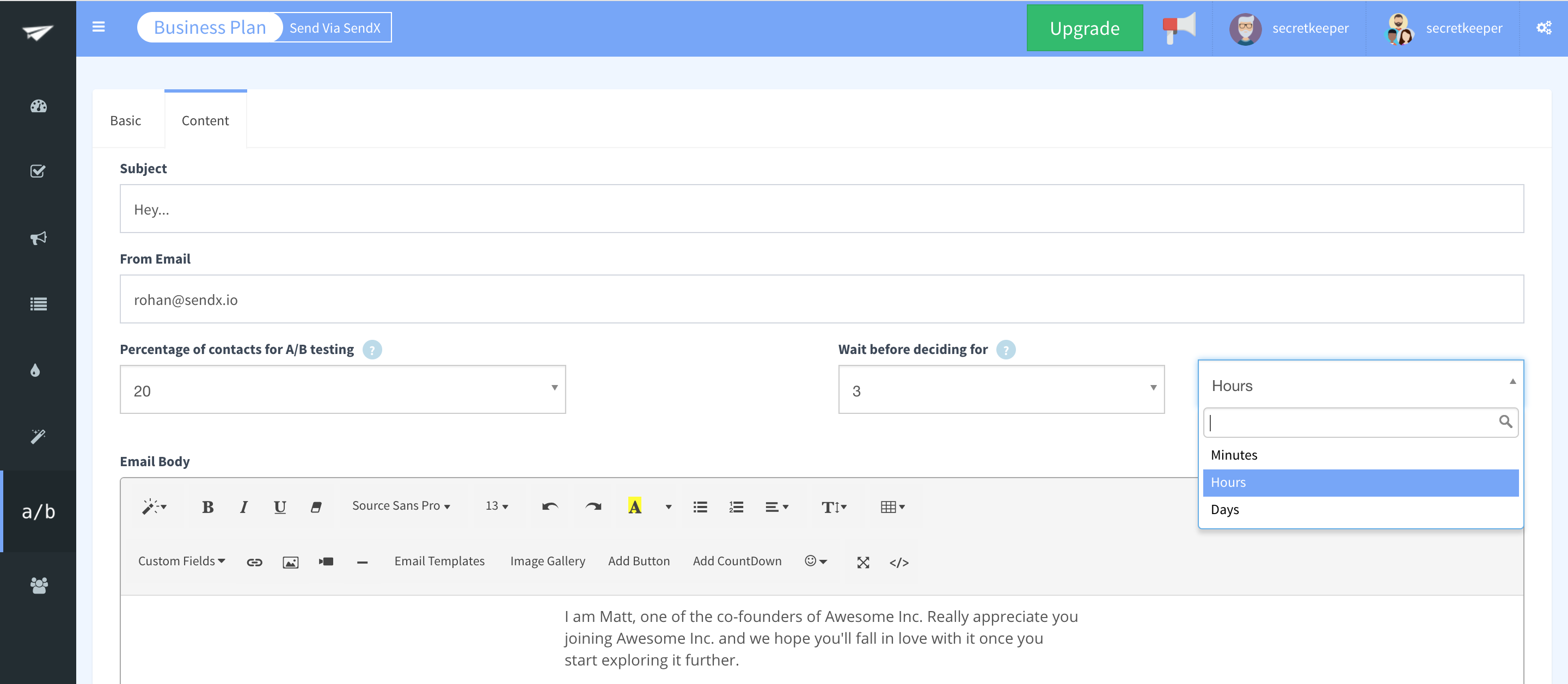Screen dimensions: 1568x684
Task: Click the help icon beside Wait before deciding
Action: click(x=1006, y=350)
